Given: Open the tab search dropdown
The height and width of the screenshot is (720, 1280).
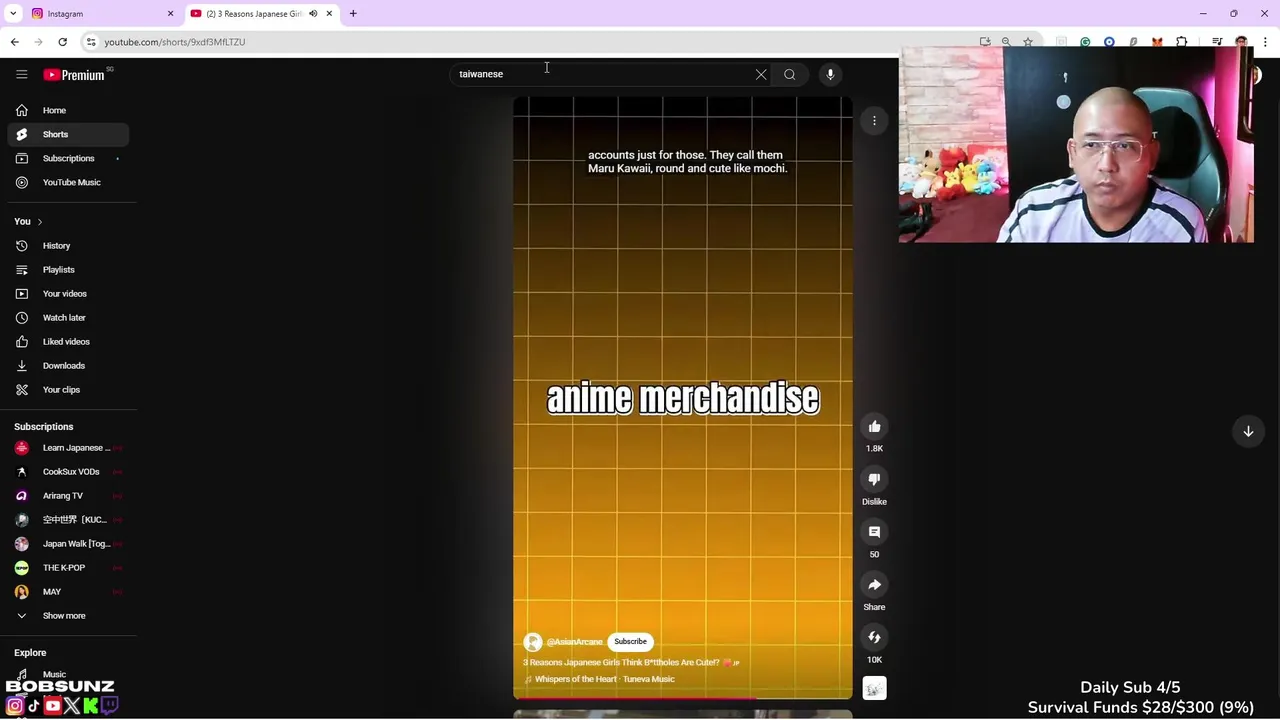Looking at the screenshot, I should coord(13,14).
